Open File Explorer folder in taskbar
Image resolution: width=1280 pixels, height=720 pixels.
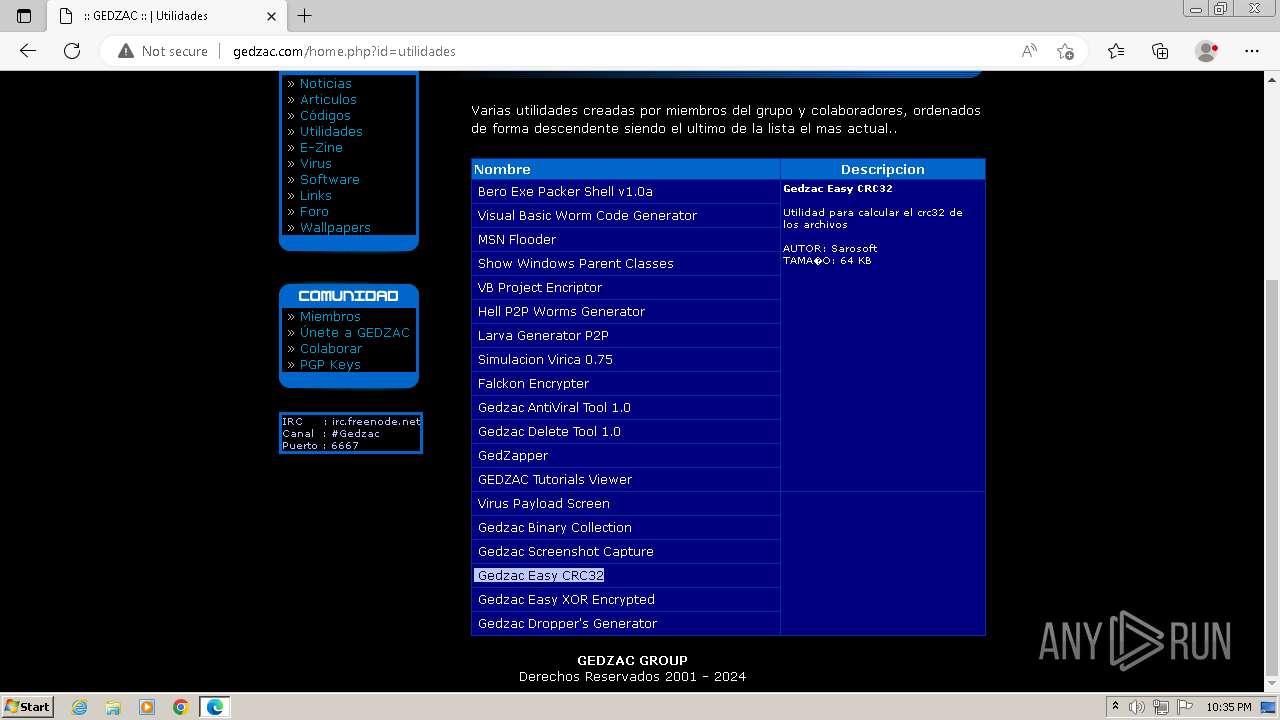pos(113,707)
